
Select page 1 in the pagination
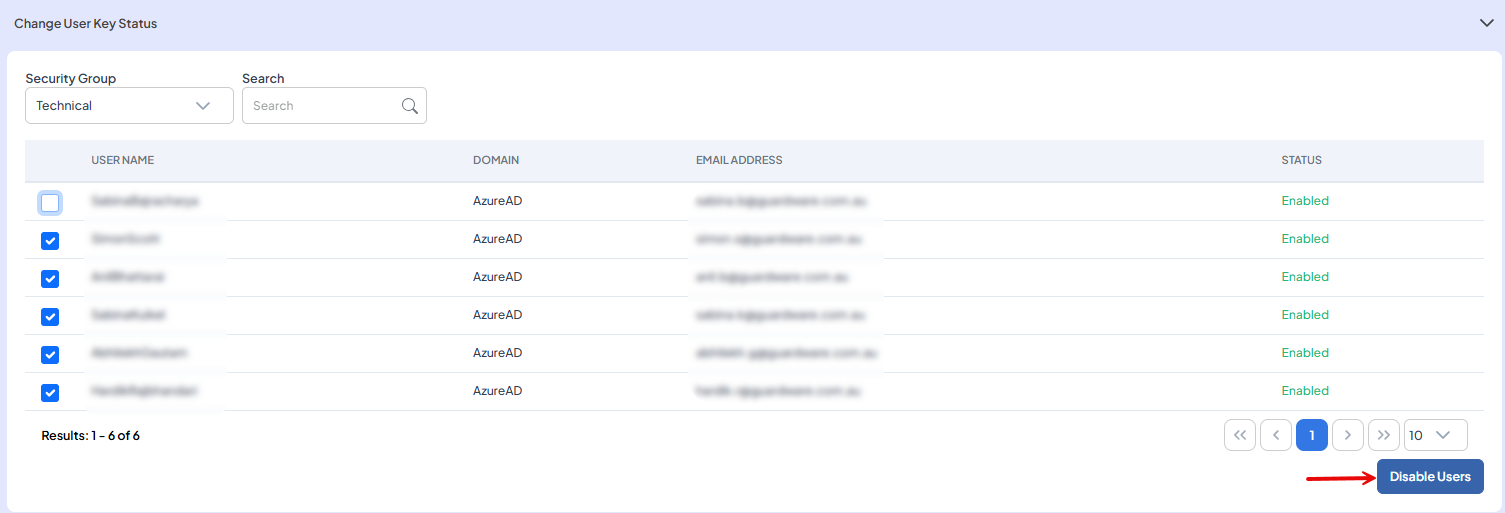1312,435
